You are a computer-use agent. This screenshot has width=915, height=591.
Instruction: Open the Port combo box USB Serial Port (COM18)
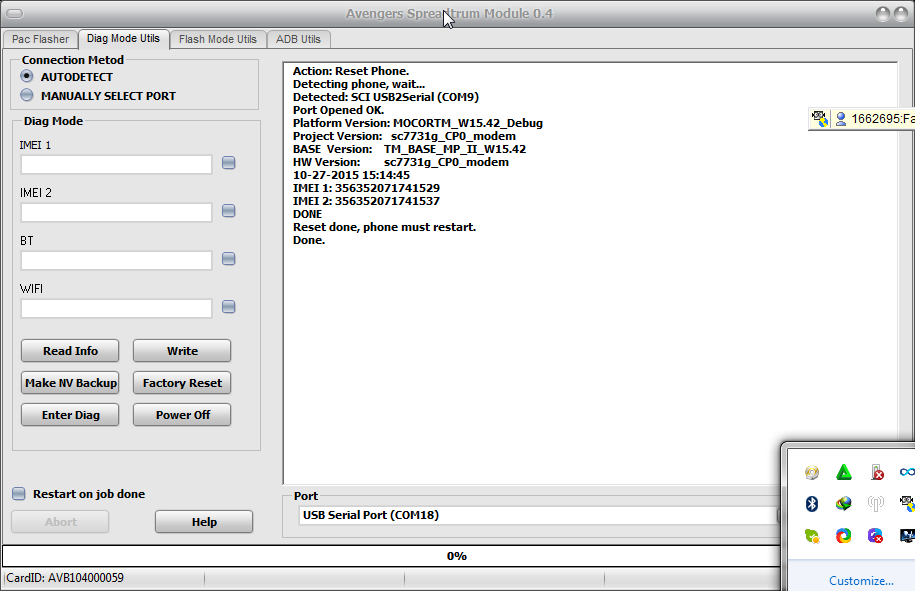pos(539,515)
